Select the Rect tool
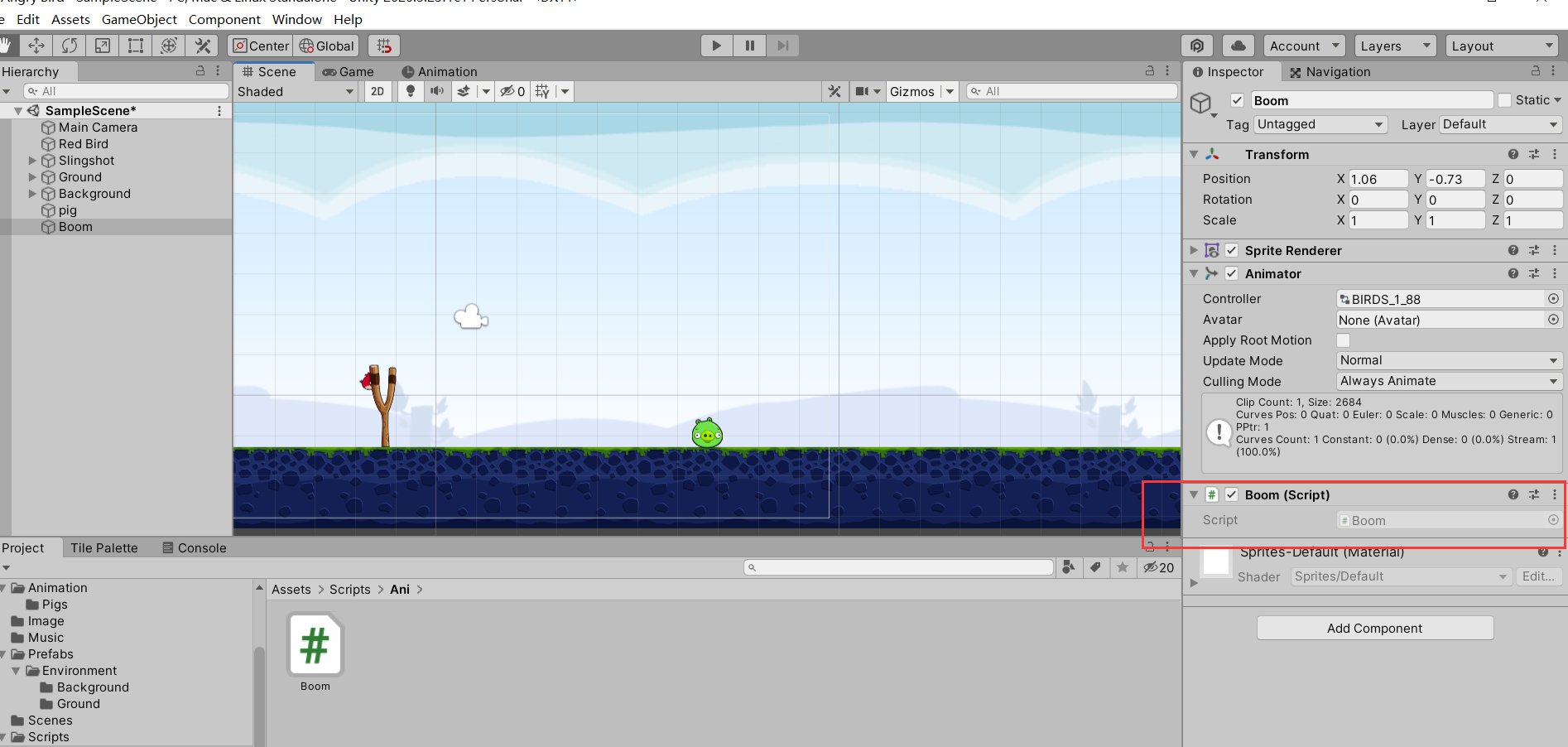 pyautogui.click(x=136, y=46)
